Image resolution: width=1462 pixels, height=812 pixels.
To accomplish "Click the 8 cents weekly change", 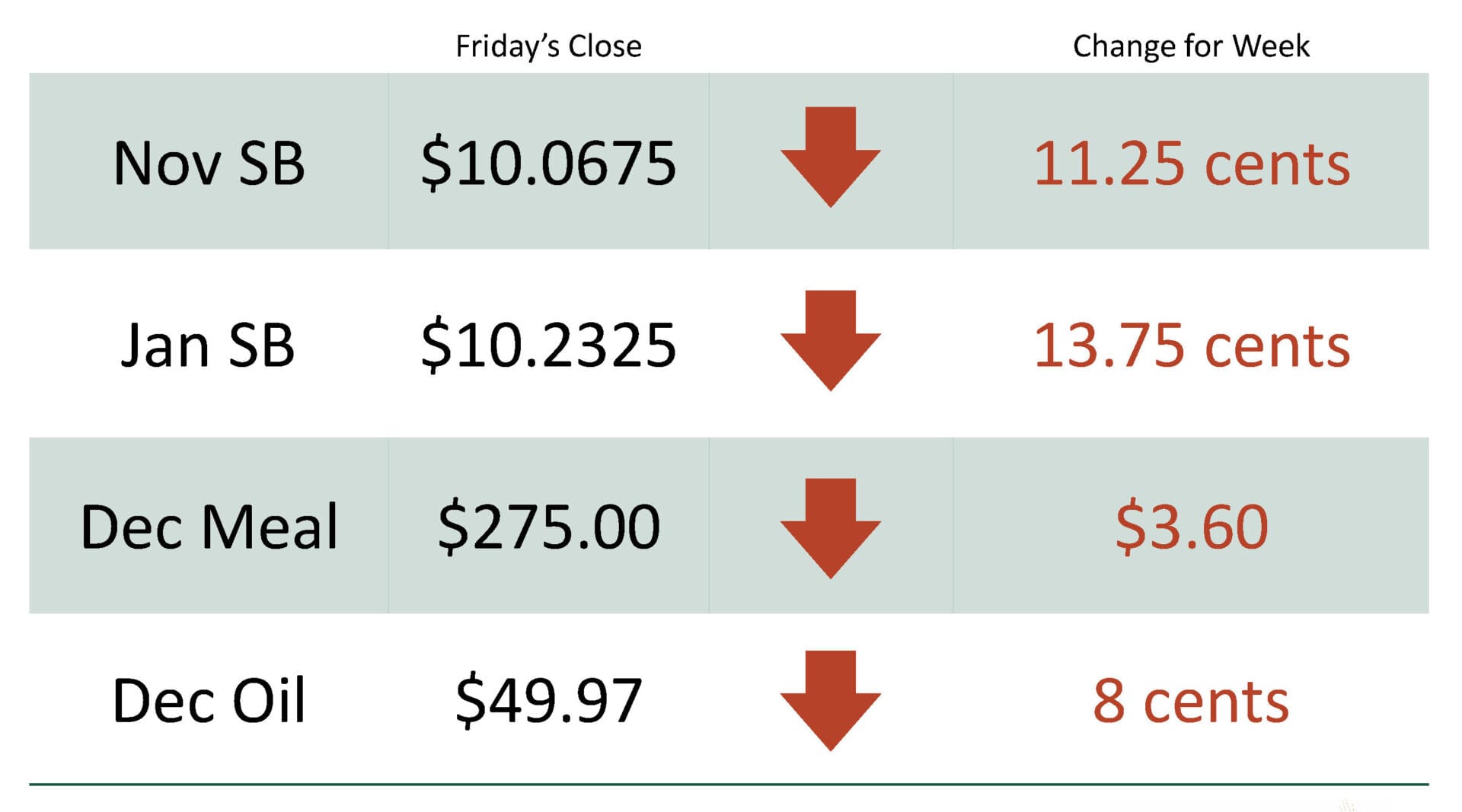I will click(1191, 700).
